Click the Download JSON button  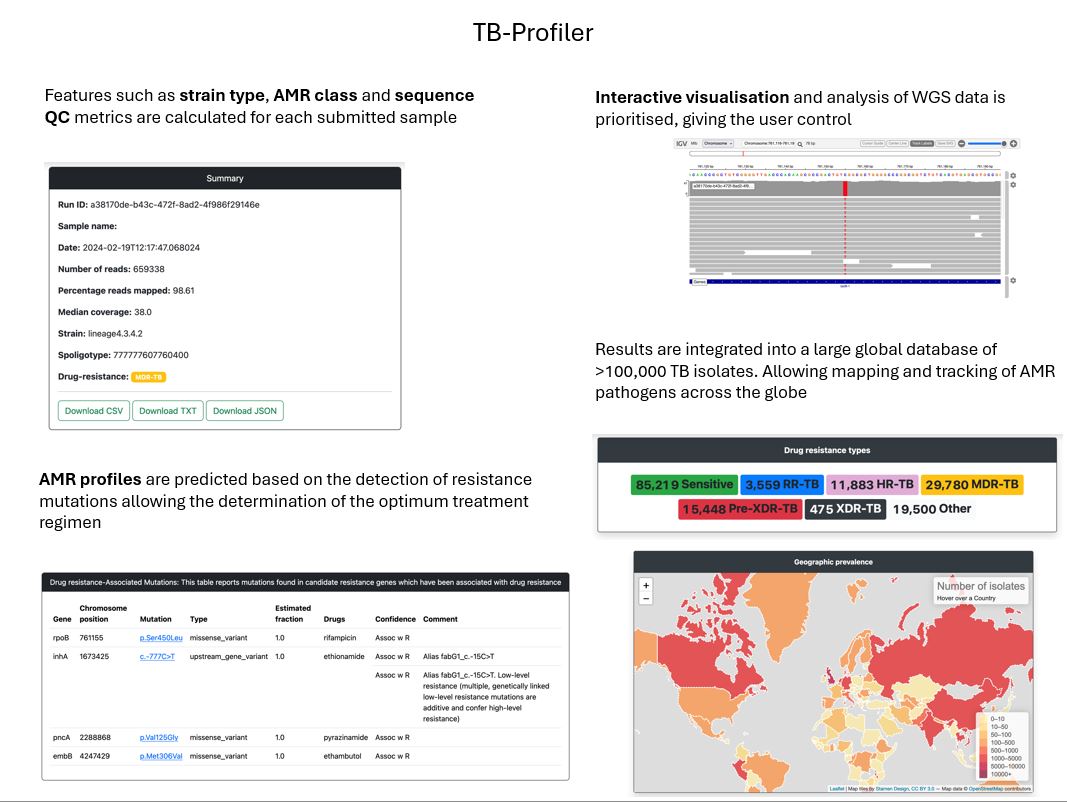[245, 411]
